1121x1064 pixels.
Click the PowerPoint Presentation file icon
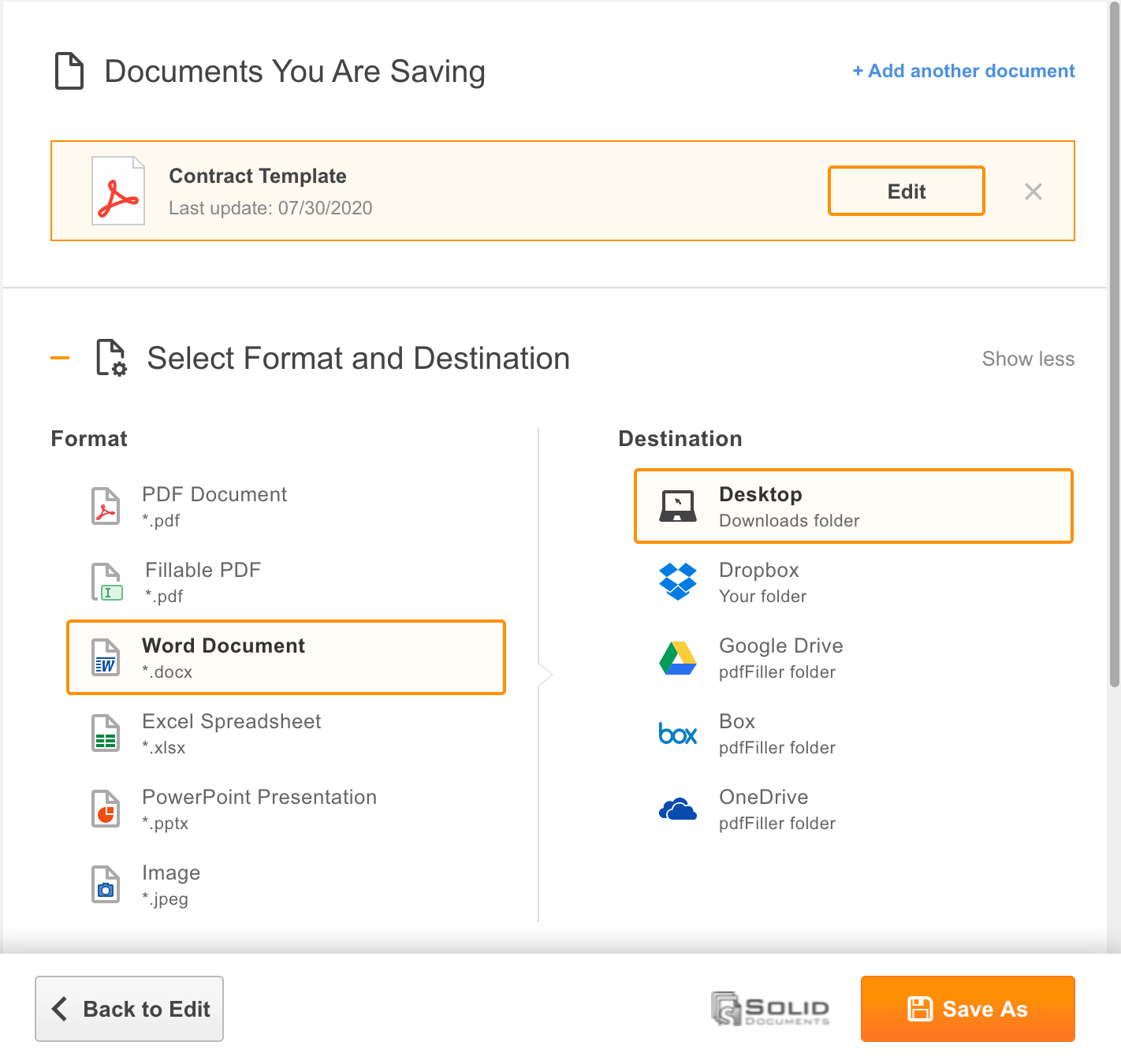click(106, 809)
